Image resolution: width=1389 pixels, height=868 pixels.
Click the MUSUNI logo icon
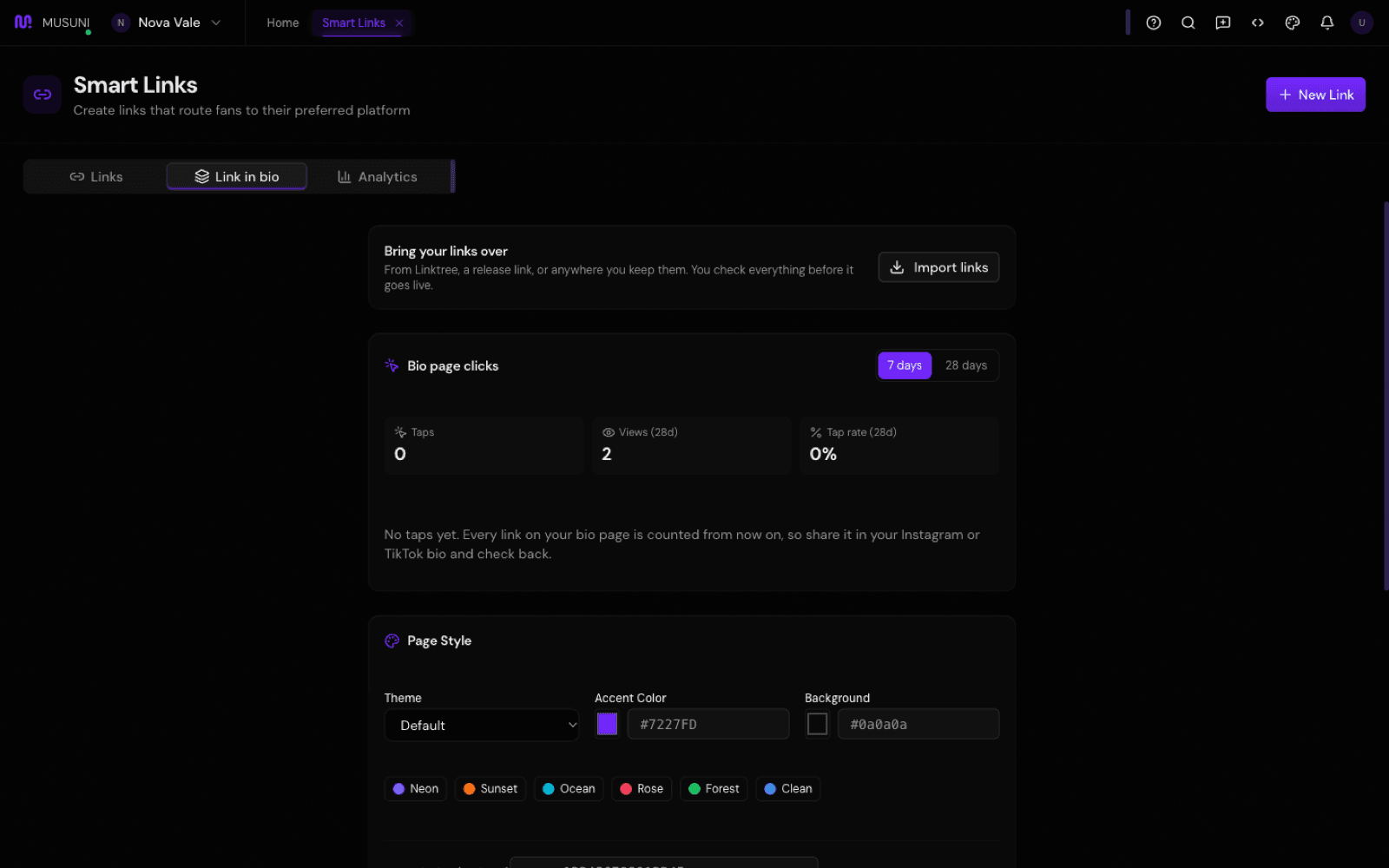point(23,22)
